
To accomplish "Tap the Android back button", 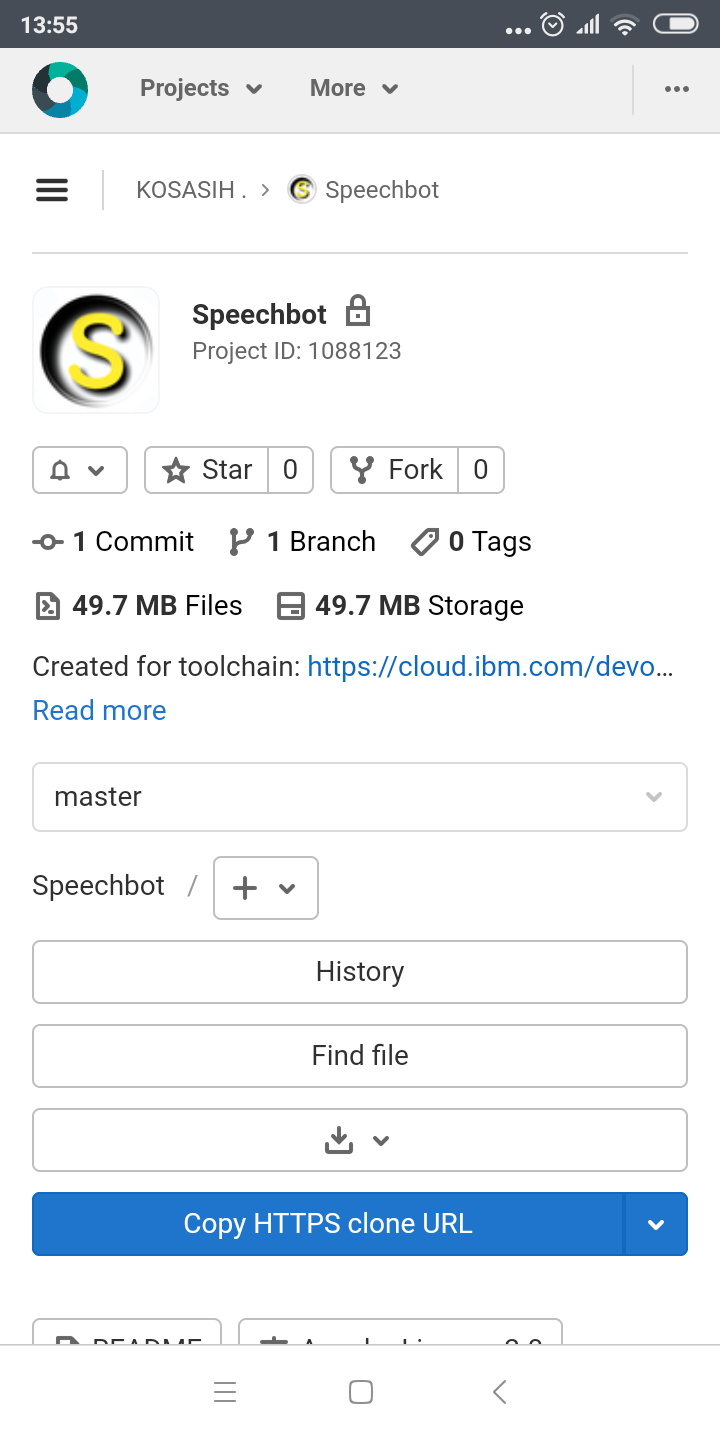I will point(500,1392).
